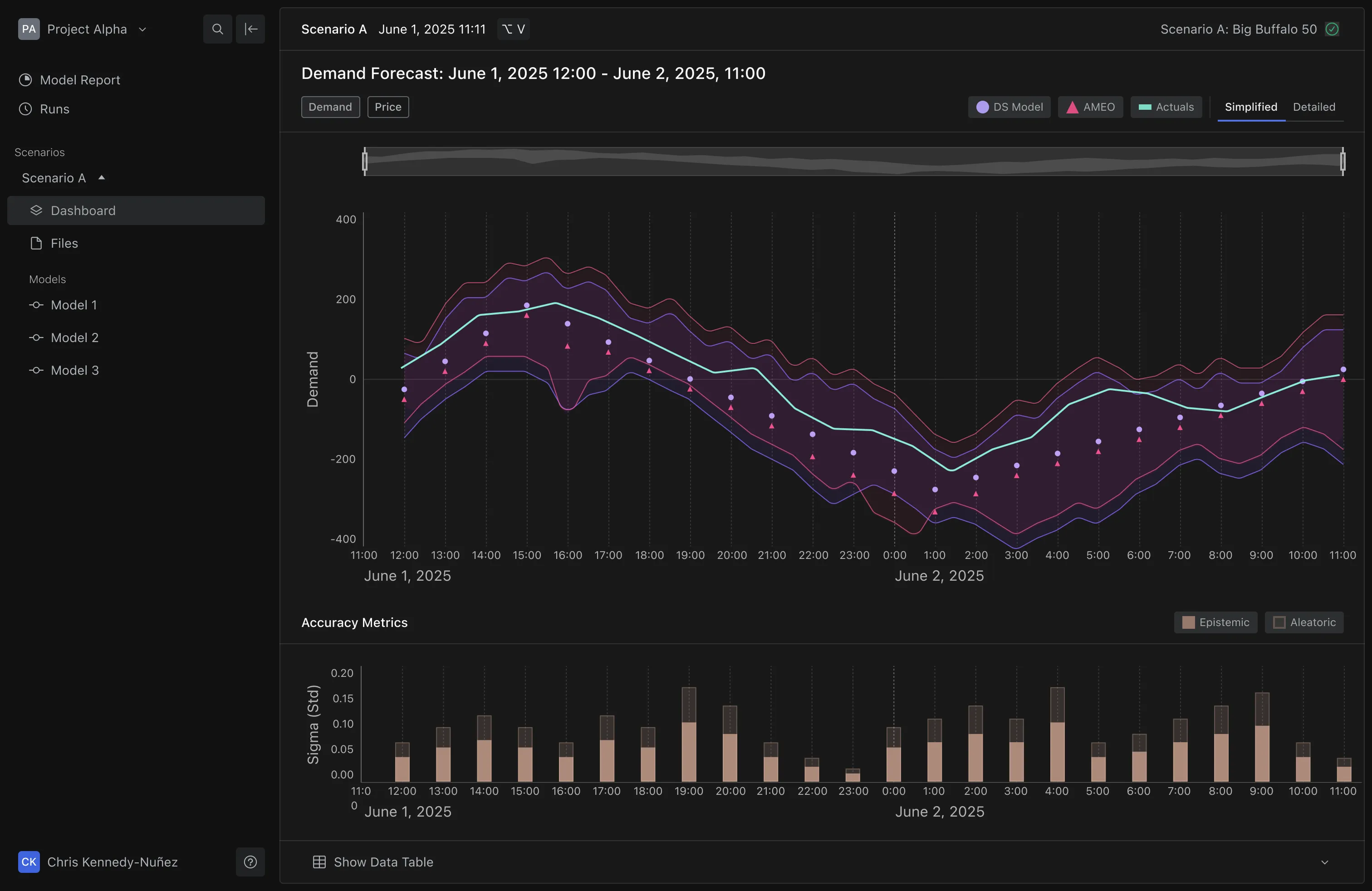Viewport: 1372px width, 891px height.
Task: Click the DS Model point at 15:00
Action: point(526,305)
